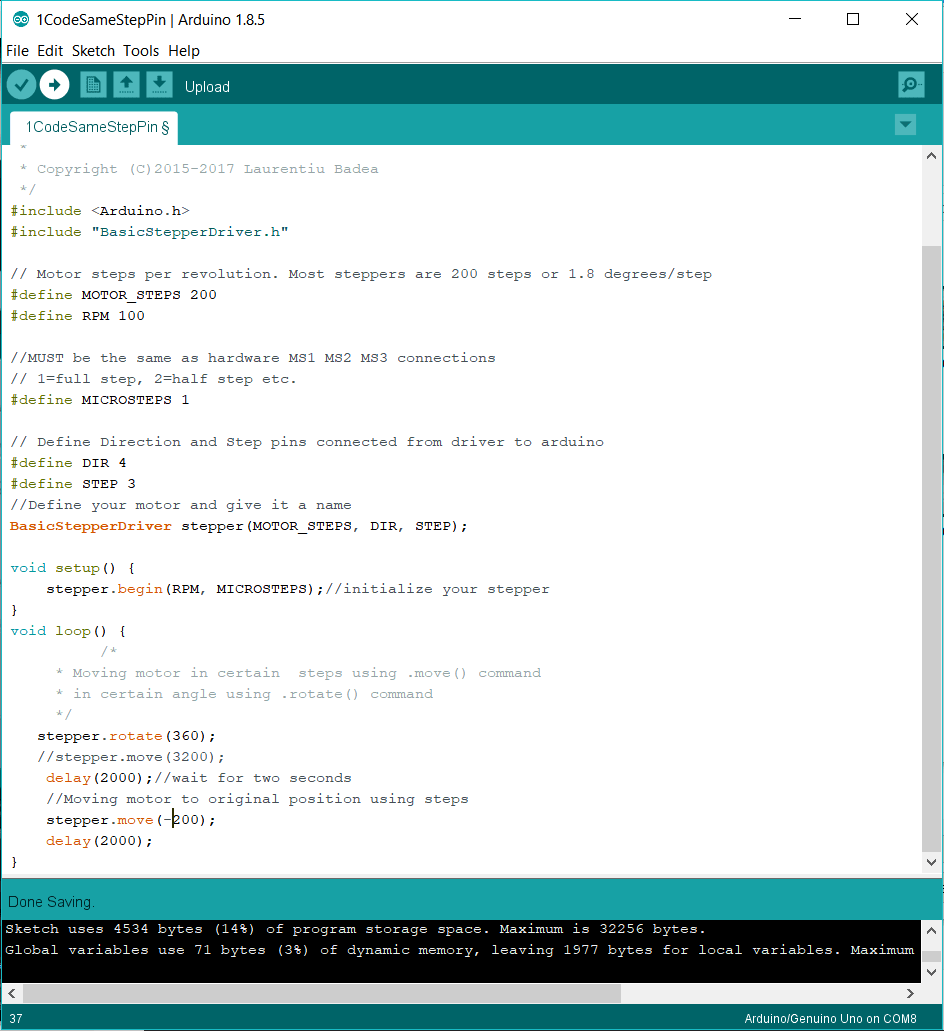Click the Upload arrow button

click(55, 85)
